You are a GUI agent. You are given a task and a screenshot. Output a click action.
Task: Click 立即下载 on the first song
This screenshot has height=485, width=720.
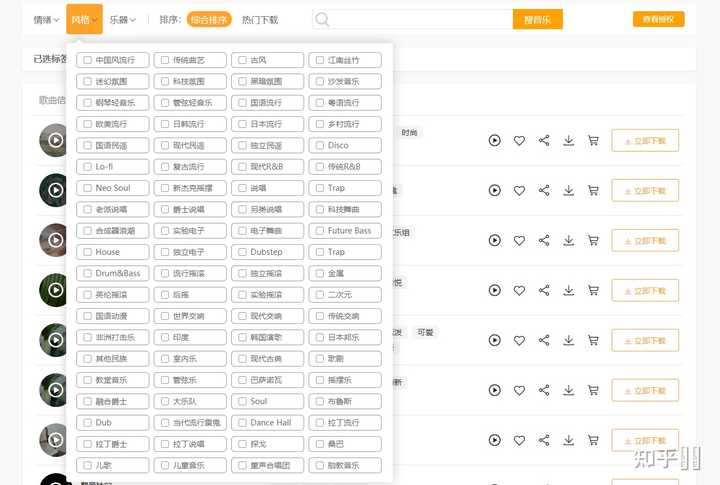pyautogui.click(x=645, y=141)
